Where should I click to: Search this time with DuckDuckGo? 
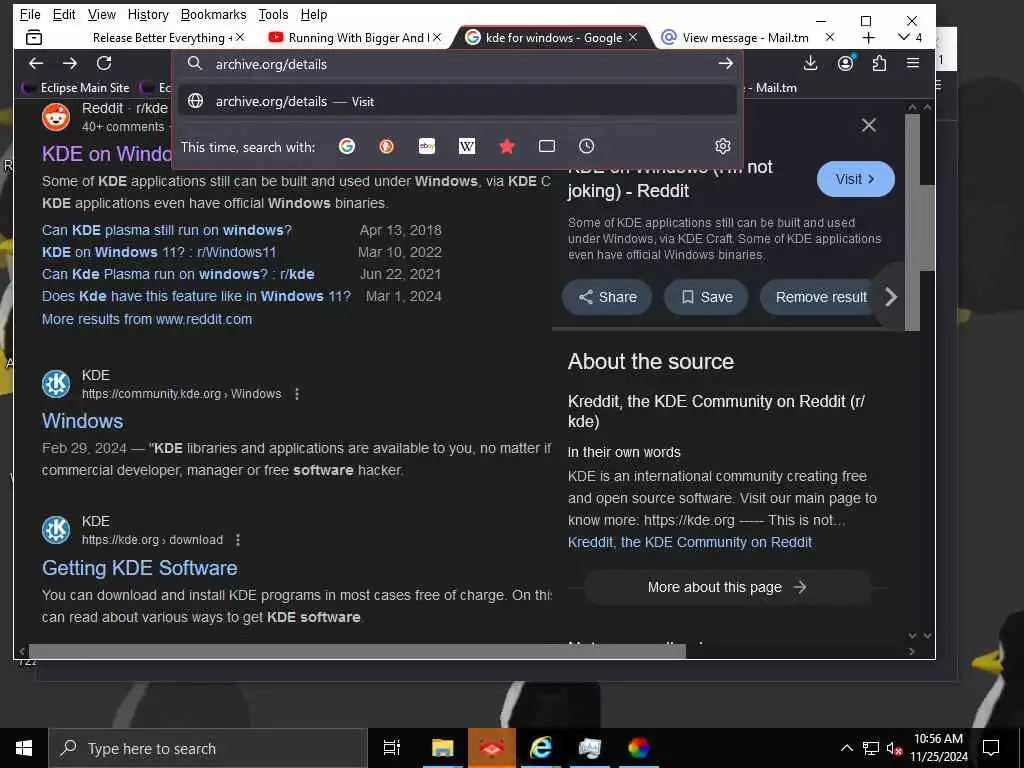click(x=387, y=146)
